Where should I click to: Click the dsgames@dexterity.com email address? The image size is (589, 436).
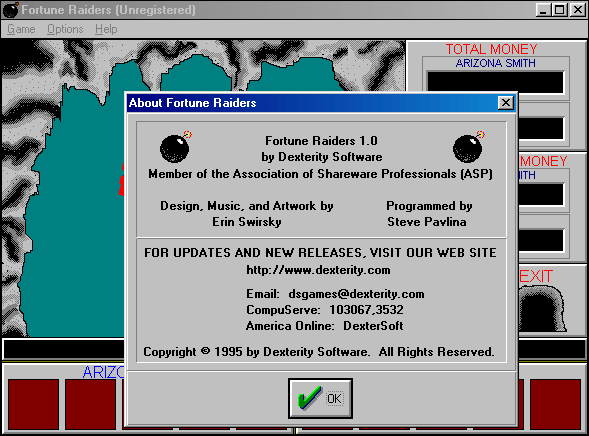click(x=356, y=294)
